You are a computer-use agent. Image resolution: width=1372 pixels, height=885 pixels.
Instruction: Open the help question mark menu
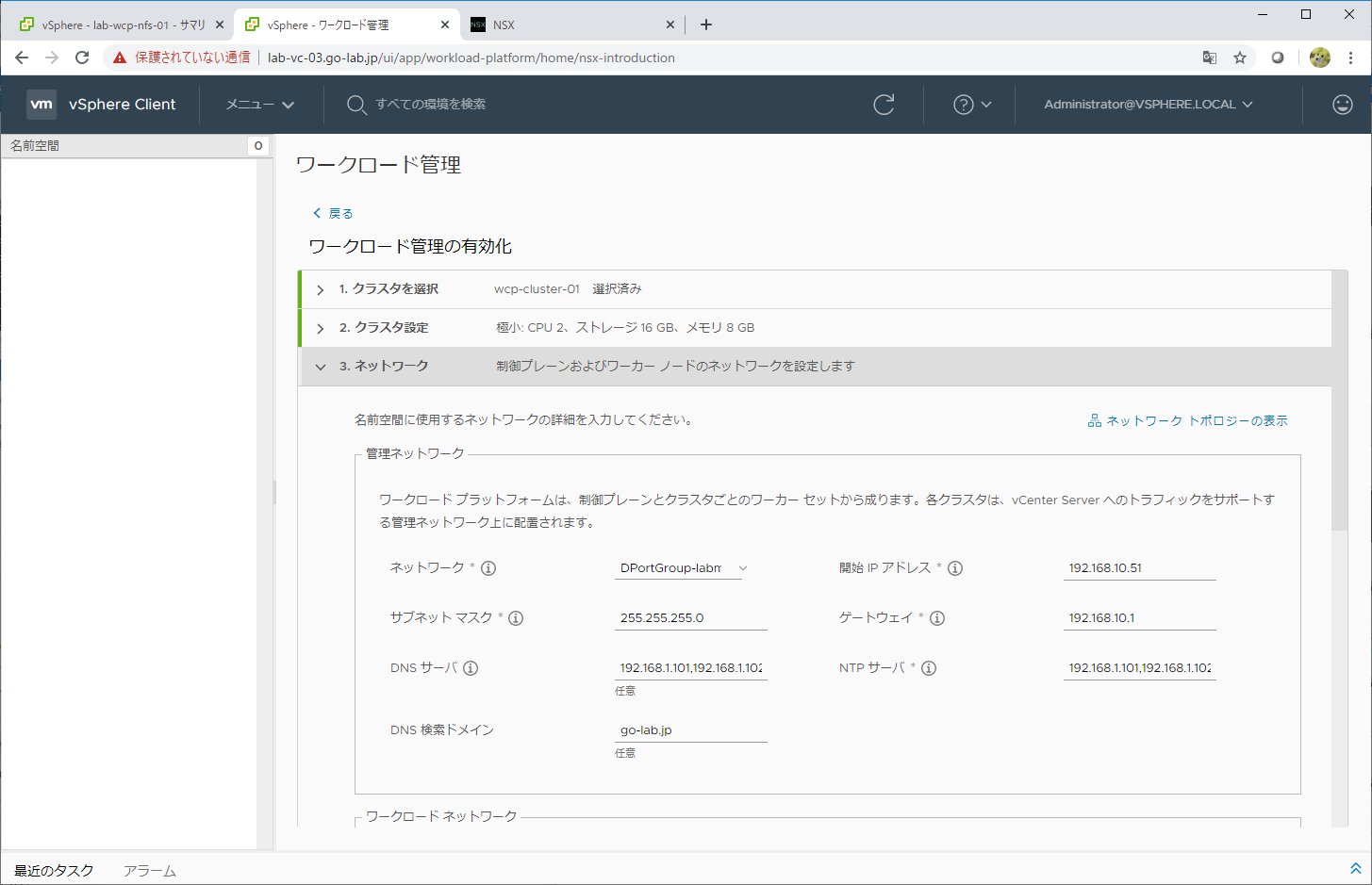click(x=972, y=105)
